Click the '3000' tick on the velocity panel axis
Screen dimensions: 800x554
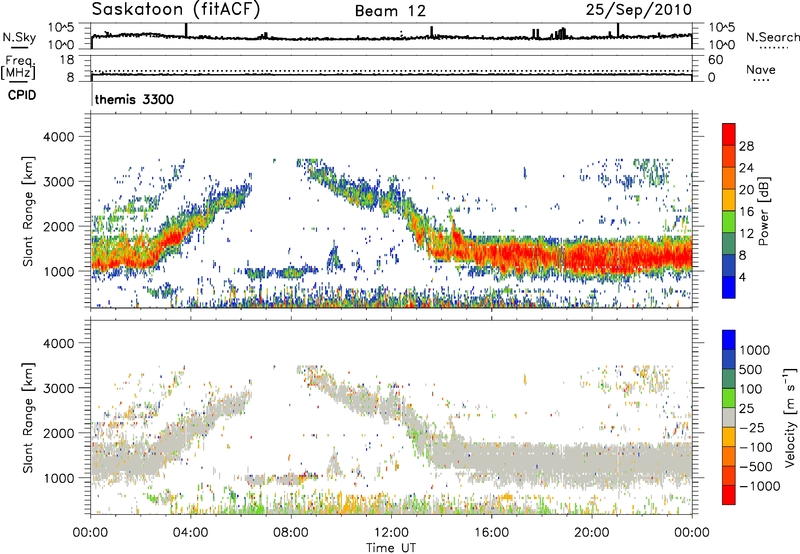click(x=58, y=388)
